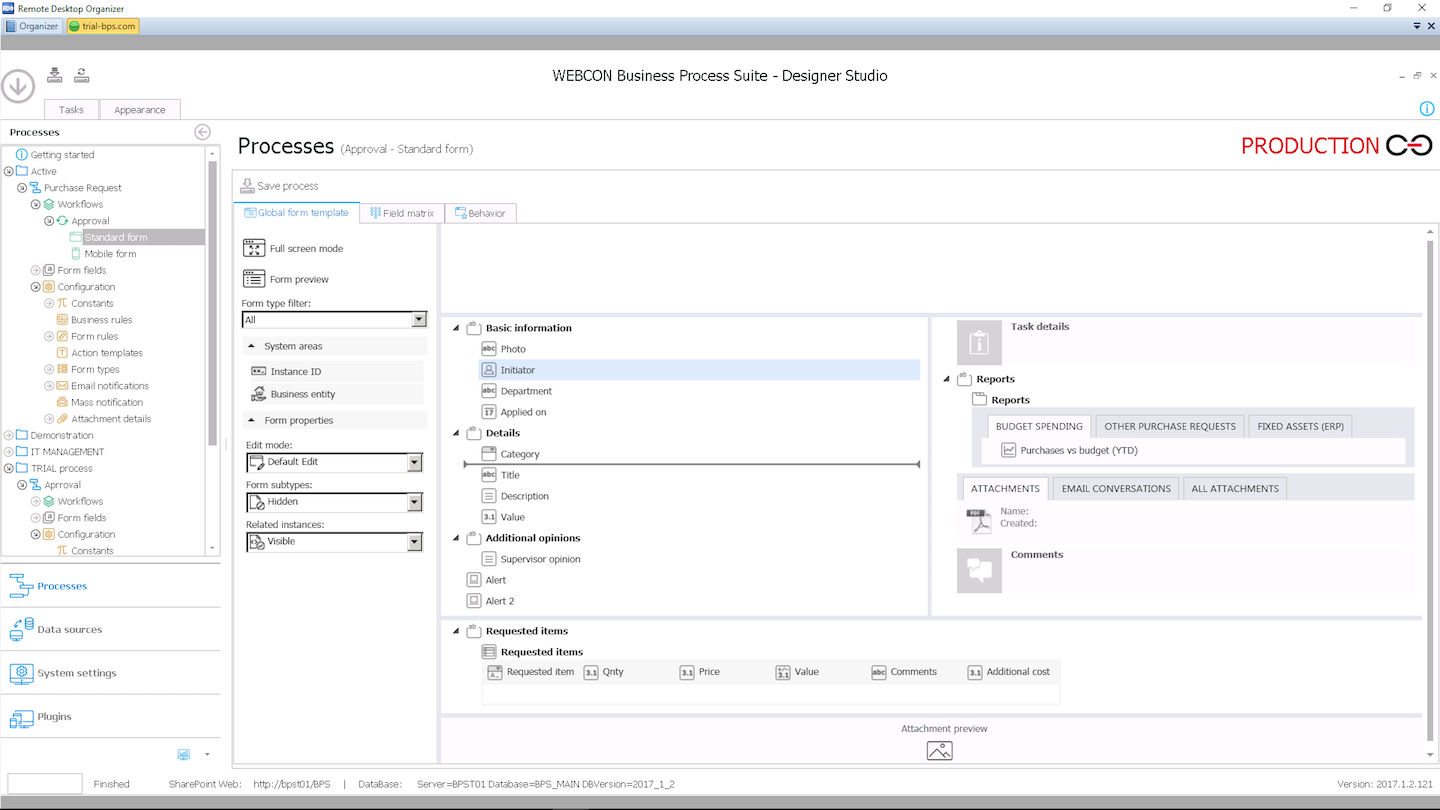The height and width of the screenshot is (810, 1440).
Task: Select the Plugins section icon
Action: click(22, 717)
